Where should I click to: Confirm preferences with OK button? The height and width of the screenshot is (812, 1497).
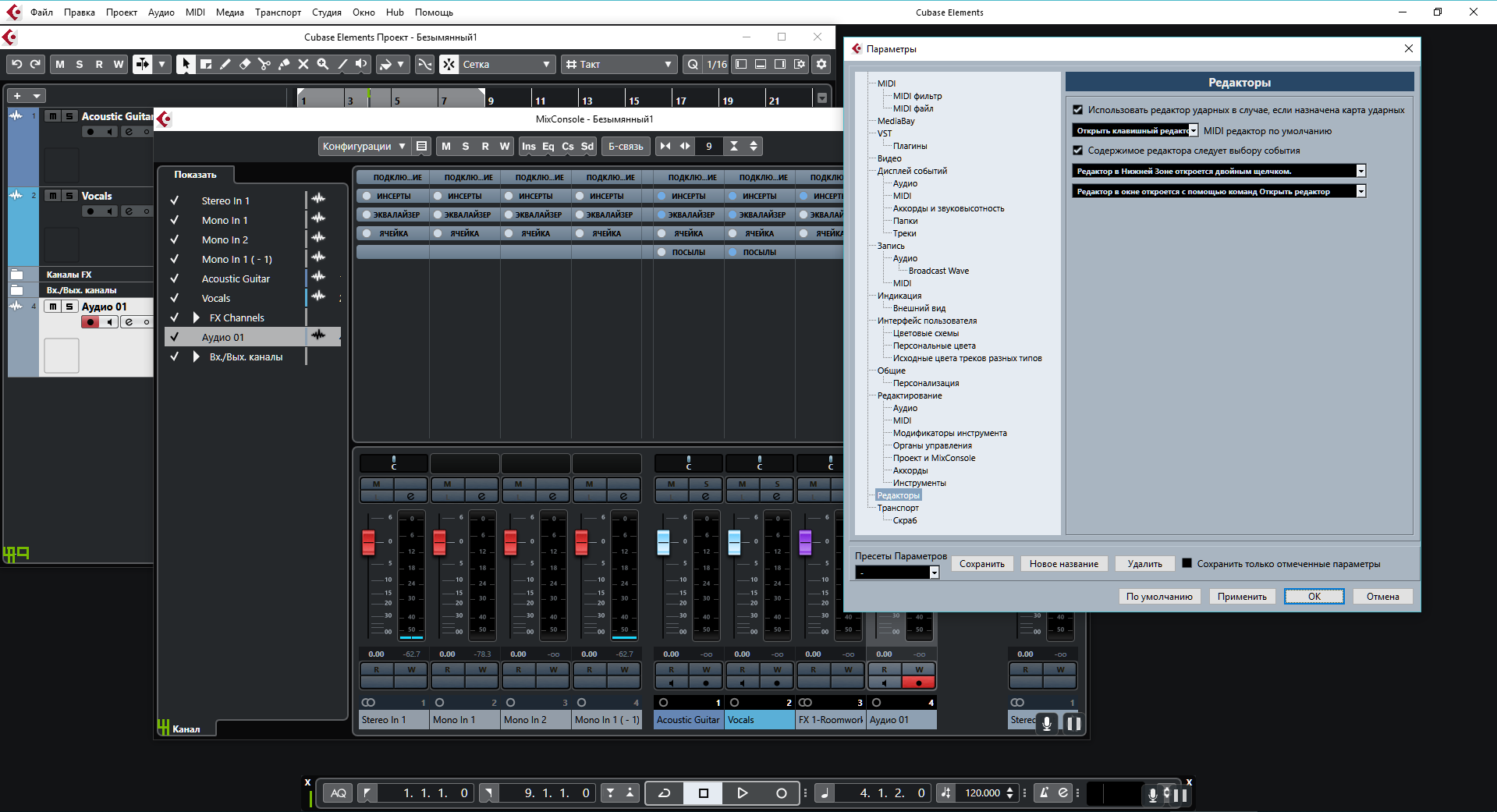1314,597
